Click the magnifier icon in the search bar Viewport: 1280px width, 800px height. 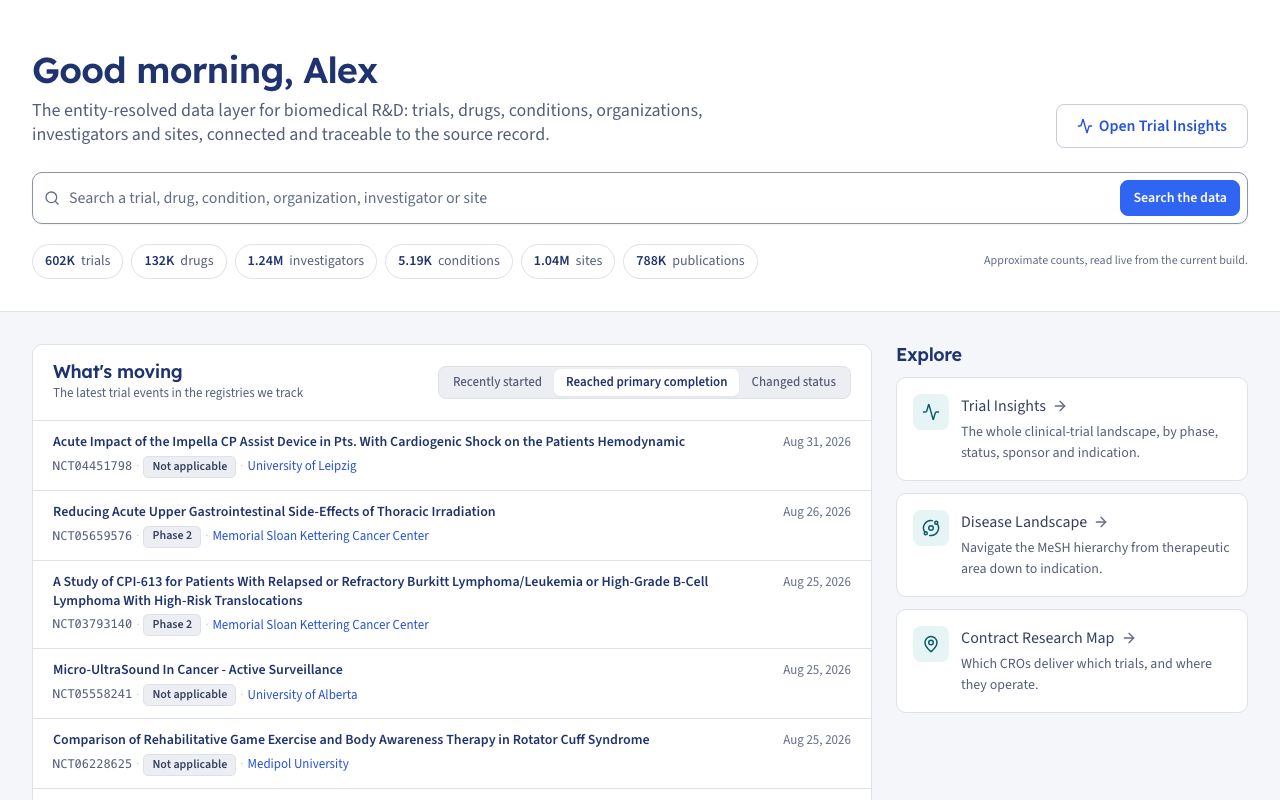tap(52, 198)
